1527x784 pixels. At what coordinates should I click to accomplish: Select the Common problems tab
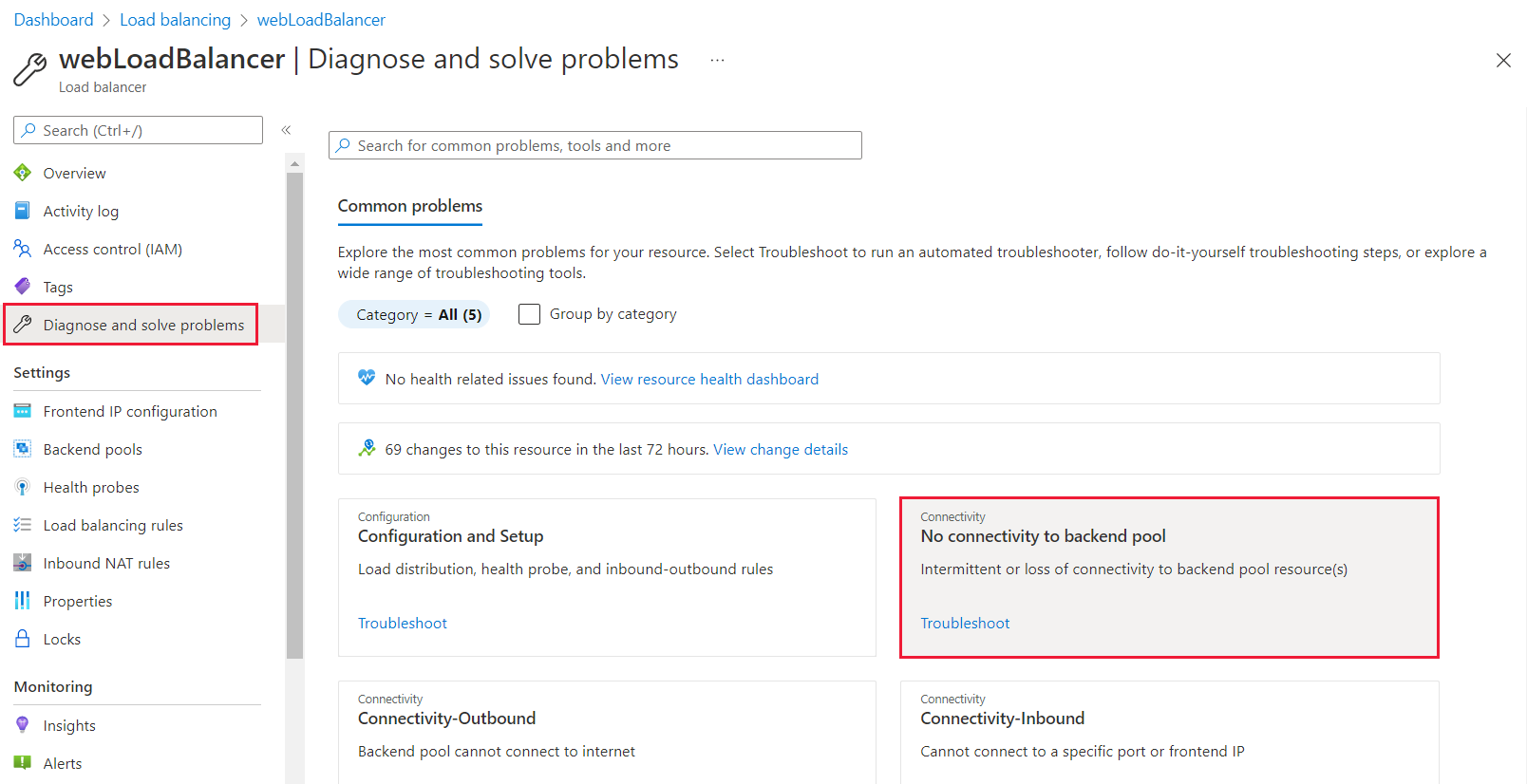(410, 207)
